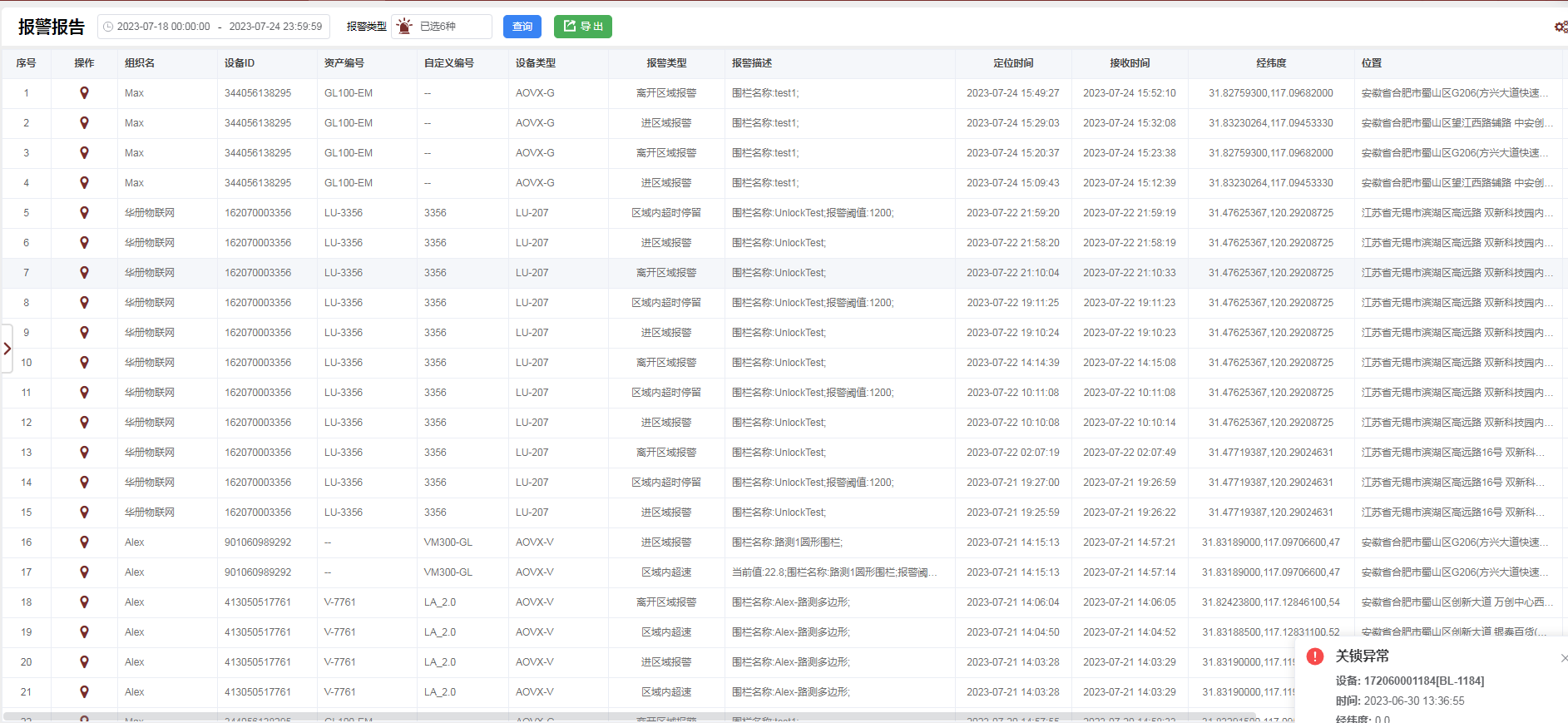Click the location pin in row 13
The image size is (1568, 723).
(x=84, y=453)
